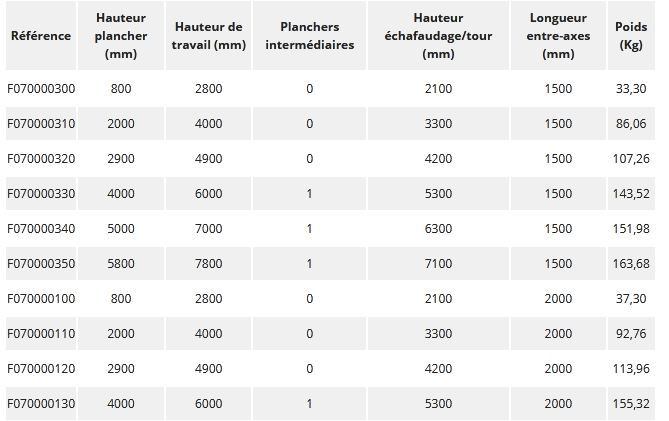Click reference F070000350
This screenshot has width=669, height=421.
tap(41, 264)
